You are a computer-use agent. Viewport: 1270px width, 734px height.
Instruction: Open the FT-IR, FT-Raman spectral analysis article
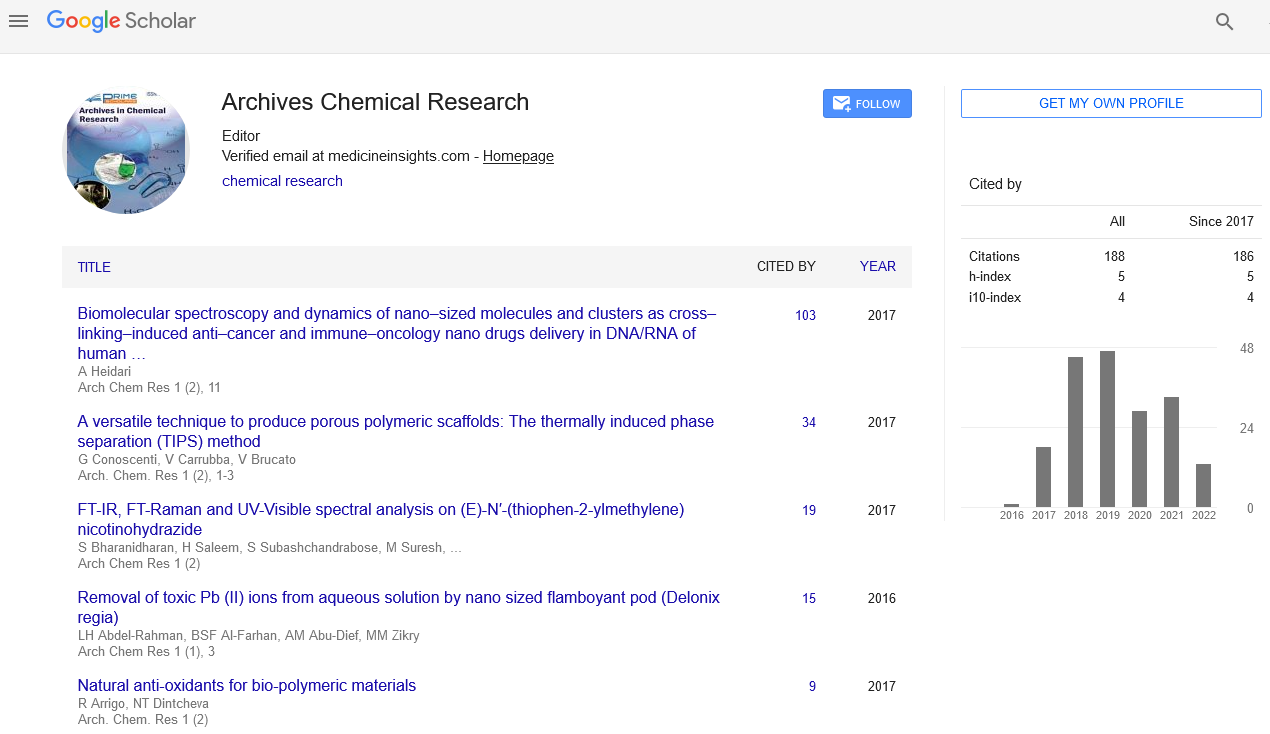point(380,519)
